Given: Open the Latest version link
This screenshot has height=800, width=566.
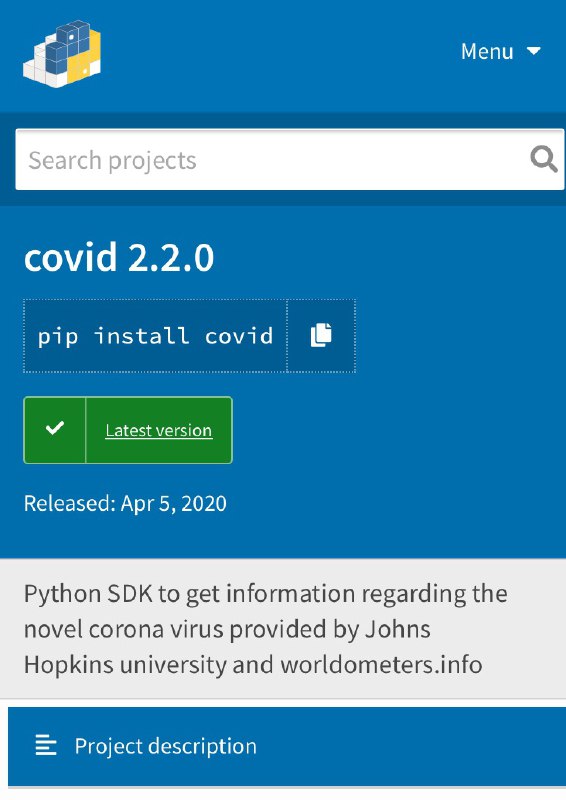Looking at the screenshot, I should pyautogui.click(x=159, y=430).
